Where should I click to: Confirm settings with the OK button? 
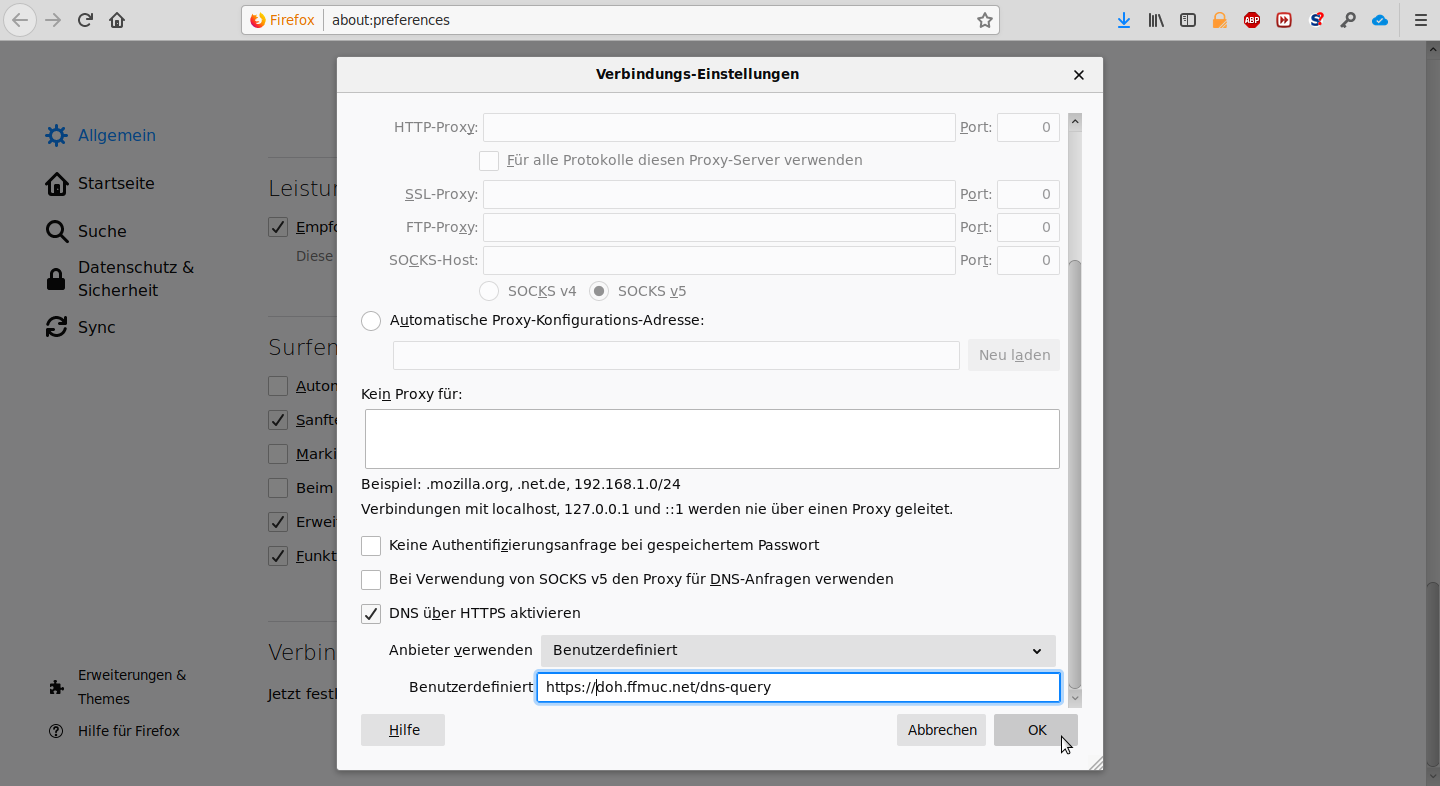[x=1036, y=730]
